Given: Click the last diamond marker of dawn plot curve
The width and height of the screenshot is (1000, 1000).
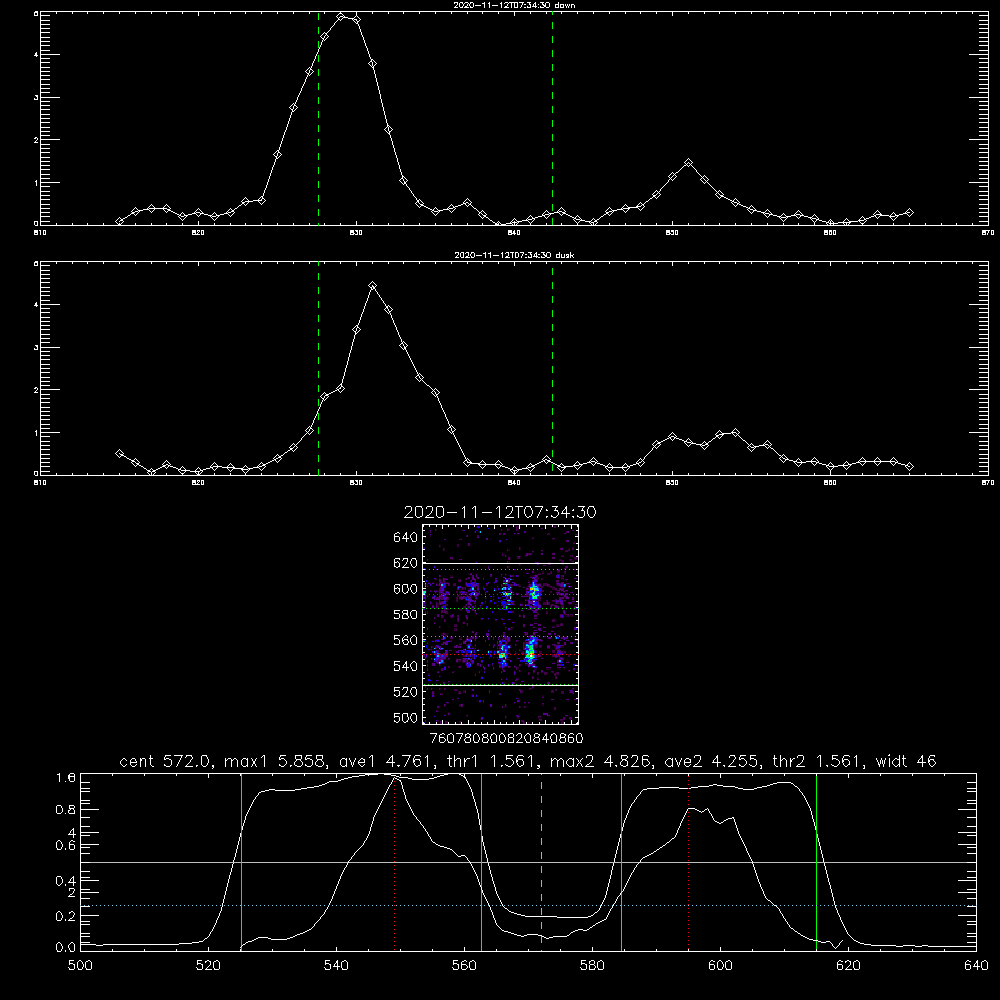Looking at the screenshot, I should coord(909,212).
